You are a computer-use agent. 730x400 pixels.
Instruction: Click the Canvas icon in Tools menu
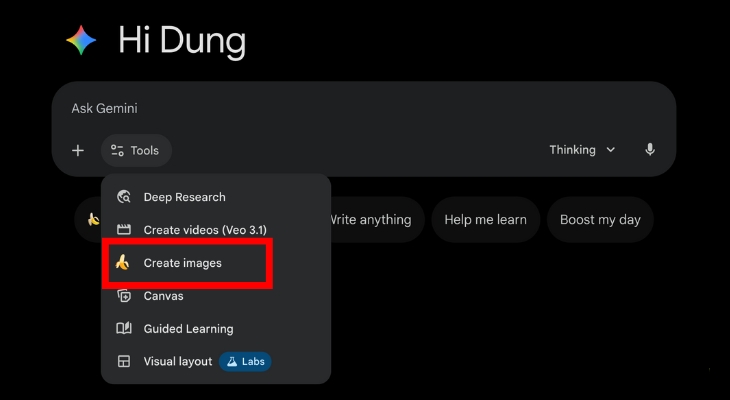[124, 296]
